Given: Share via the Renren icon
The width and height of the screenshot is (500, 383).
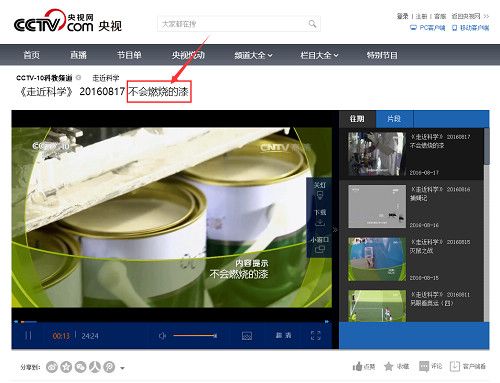Looking at the screenshot, I should tap(95, 367).
